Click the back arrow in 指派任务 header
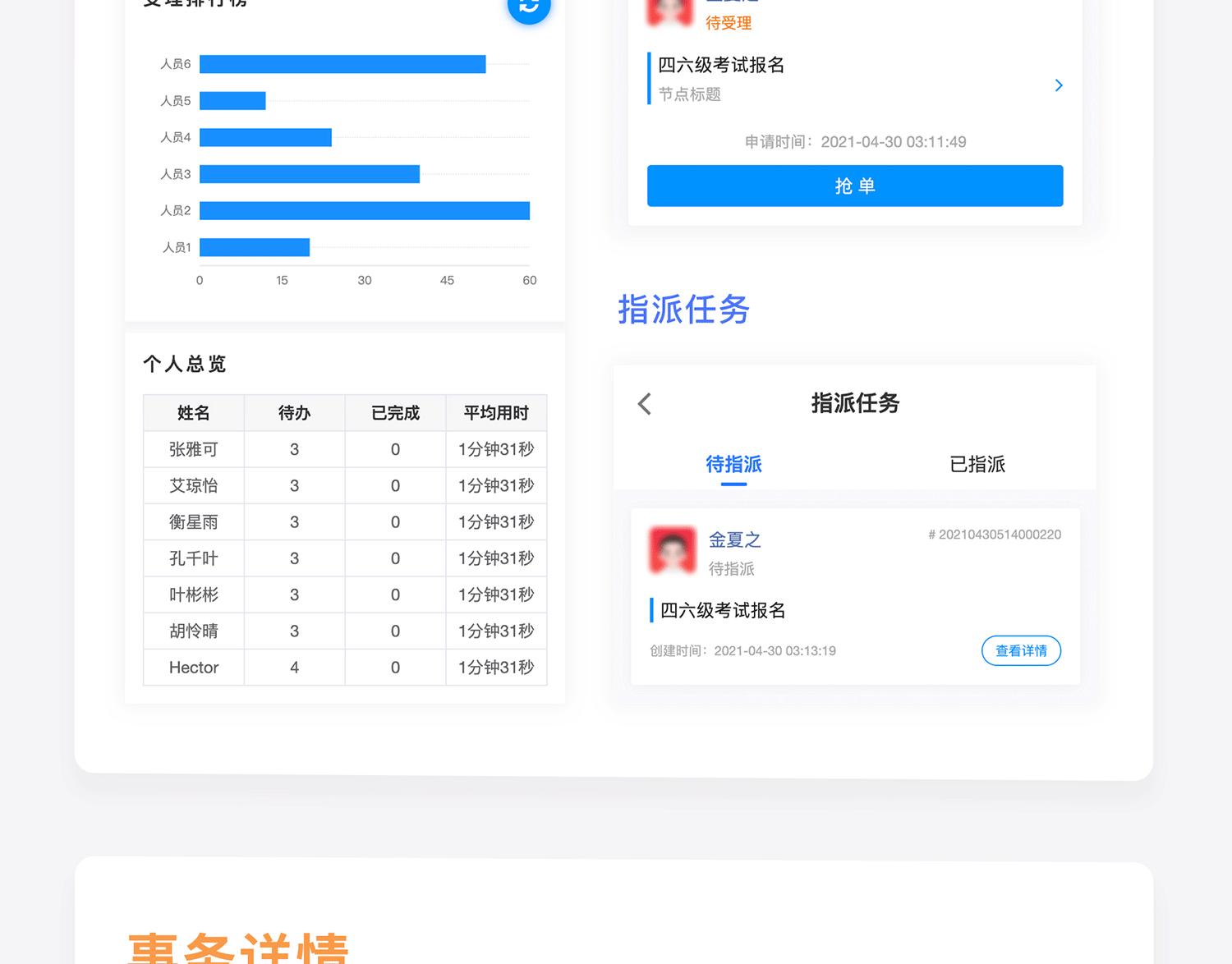The width and height of the screenshot is (1232, 964). click(645, 404)
